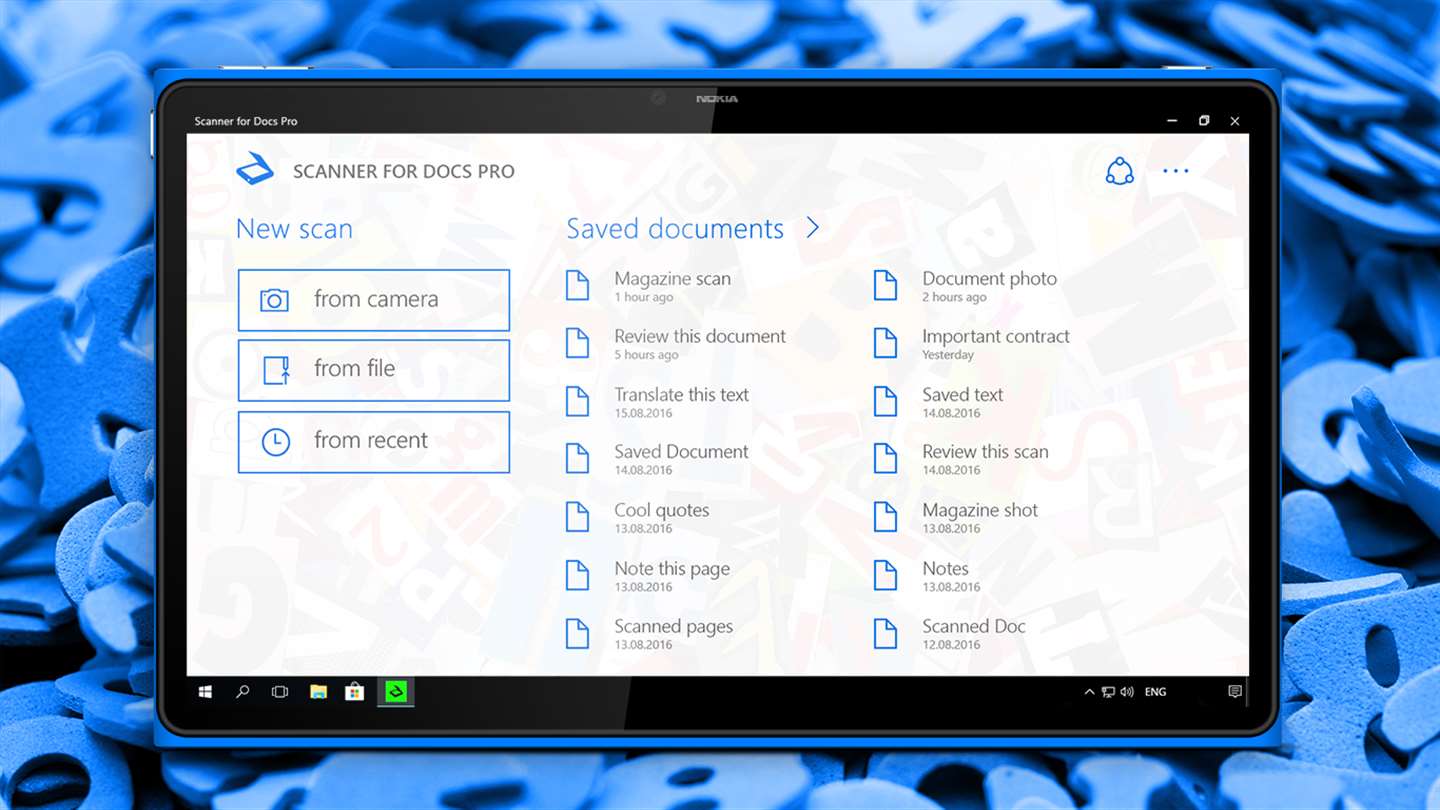Click the Scanner for Docs Pro logo icon
Image resolution: width=1440 pixels, height=810 pixels.
point(255,170)
